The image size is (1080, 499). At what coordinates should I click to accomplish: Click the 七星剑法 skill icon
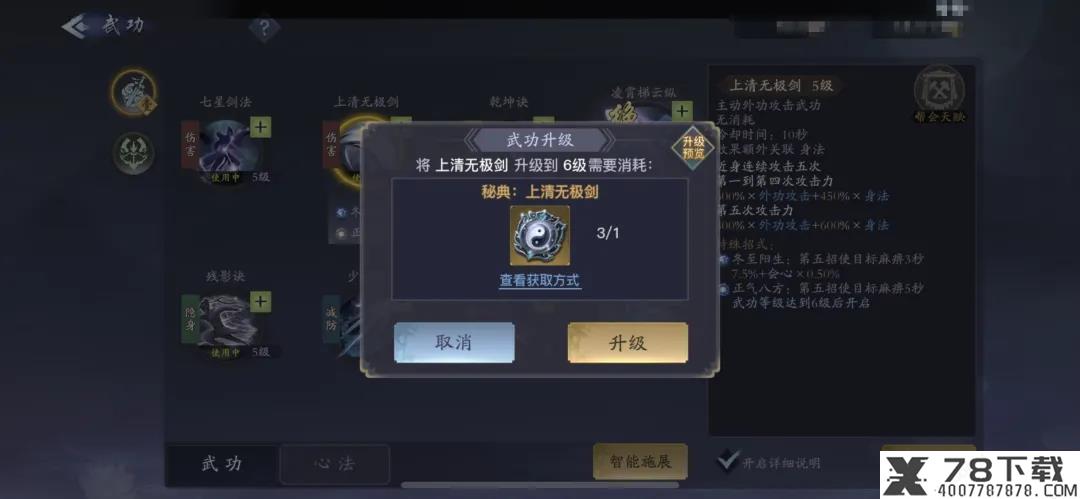click(x=227, y=146)
